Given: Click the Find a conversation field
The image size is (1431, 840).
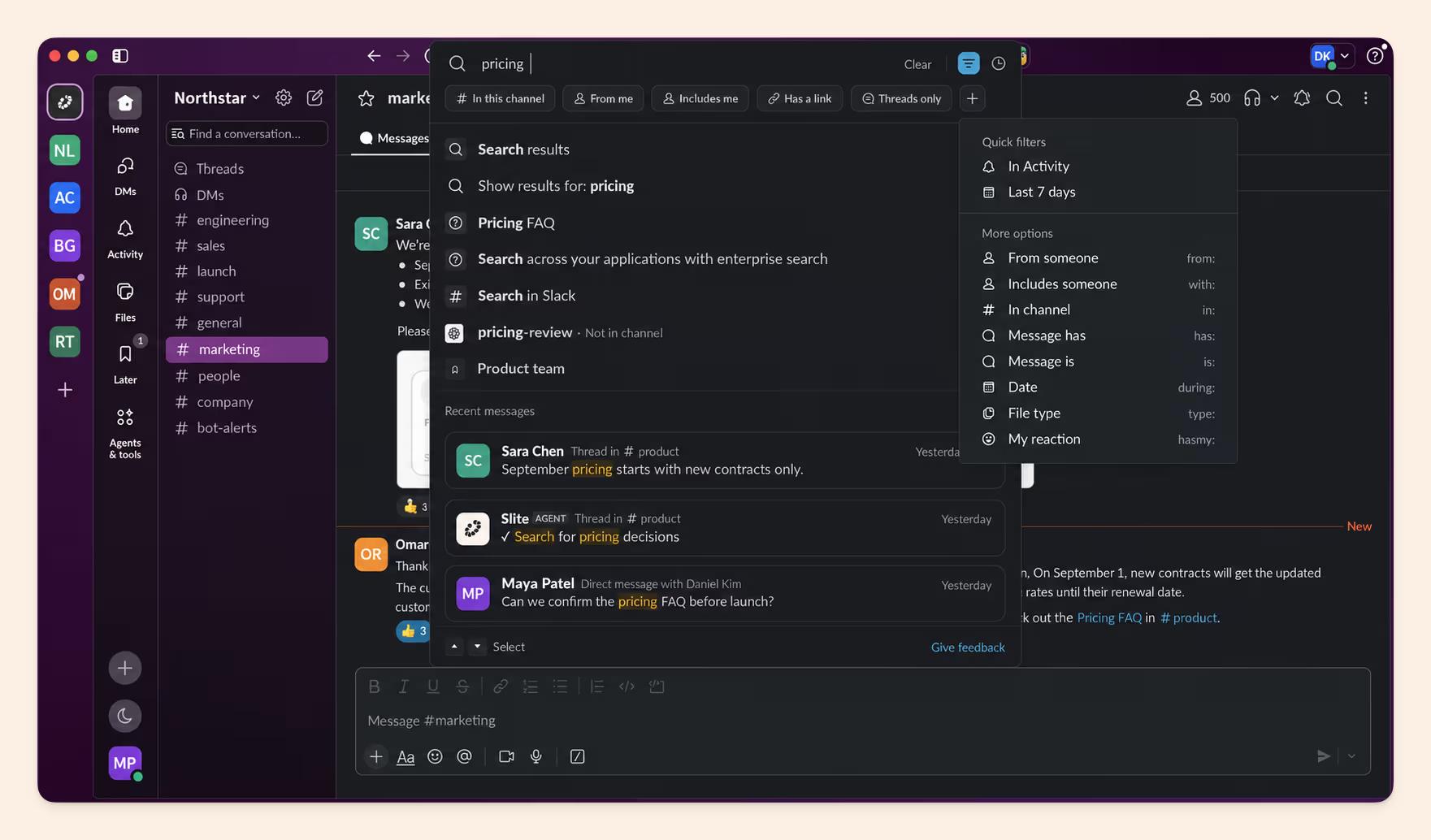Looking at the screenshot, I should pos(247,133).
